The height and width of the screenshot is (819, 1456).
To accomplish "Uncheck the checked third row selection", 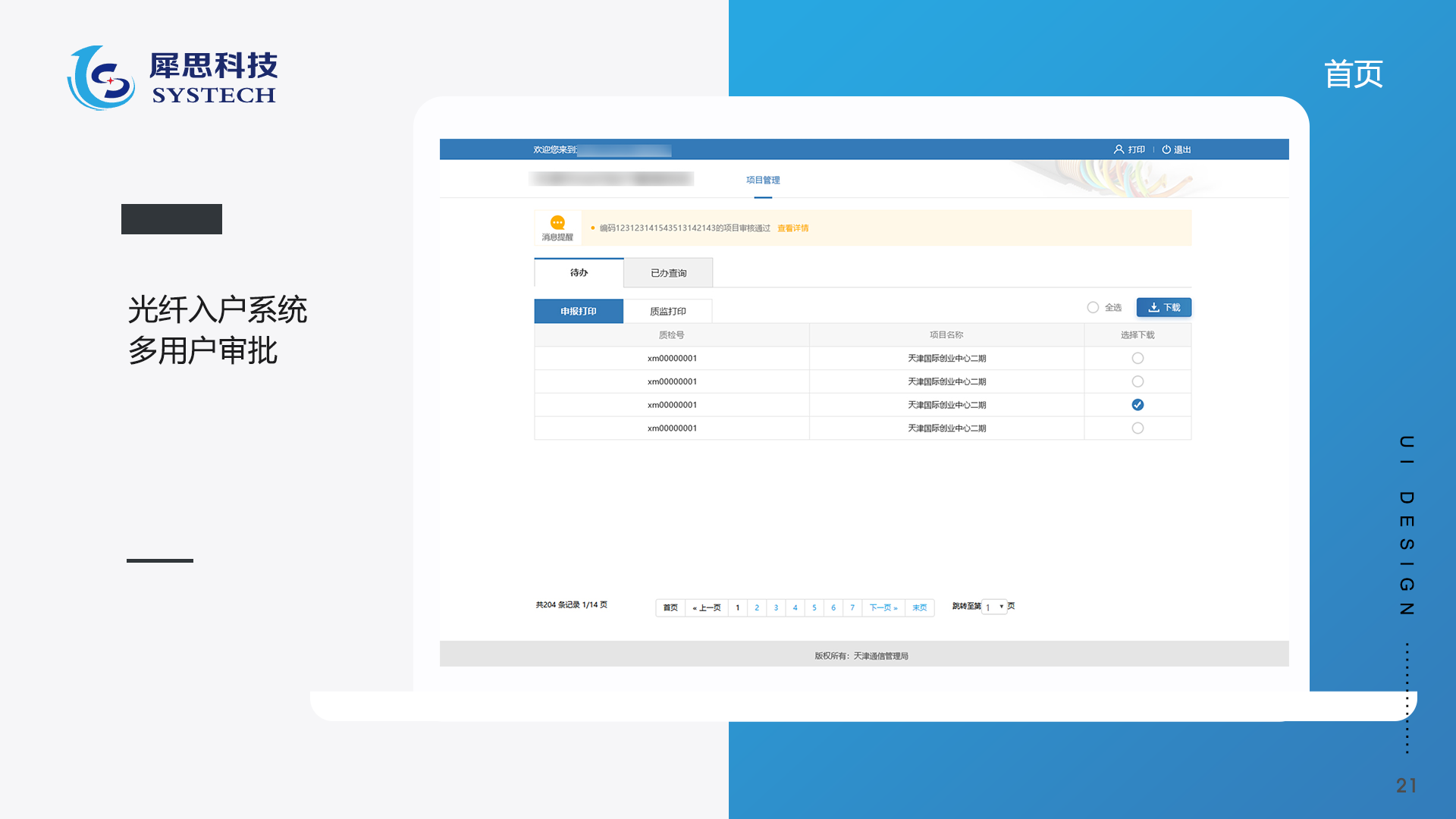I will pyautogui.click(x=1137, y=405).
